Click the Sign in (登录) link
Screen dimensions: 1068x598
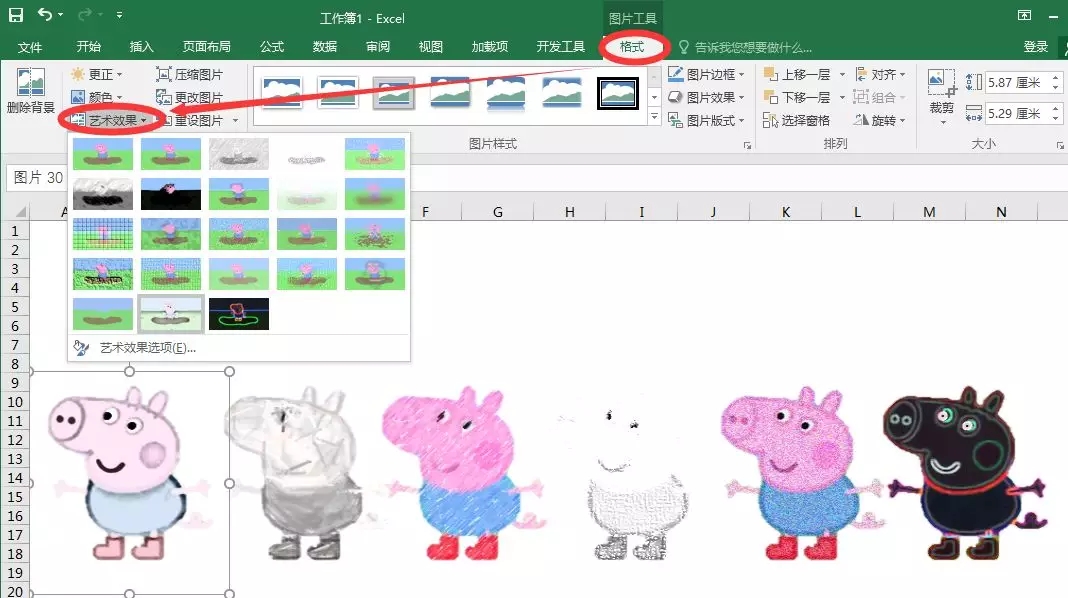pyautogui.click(x=1036, y=47)
